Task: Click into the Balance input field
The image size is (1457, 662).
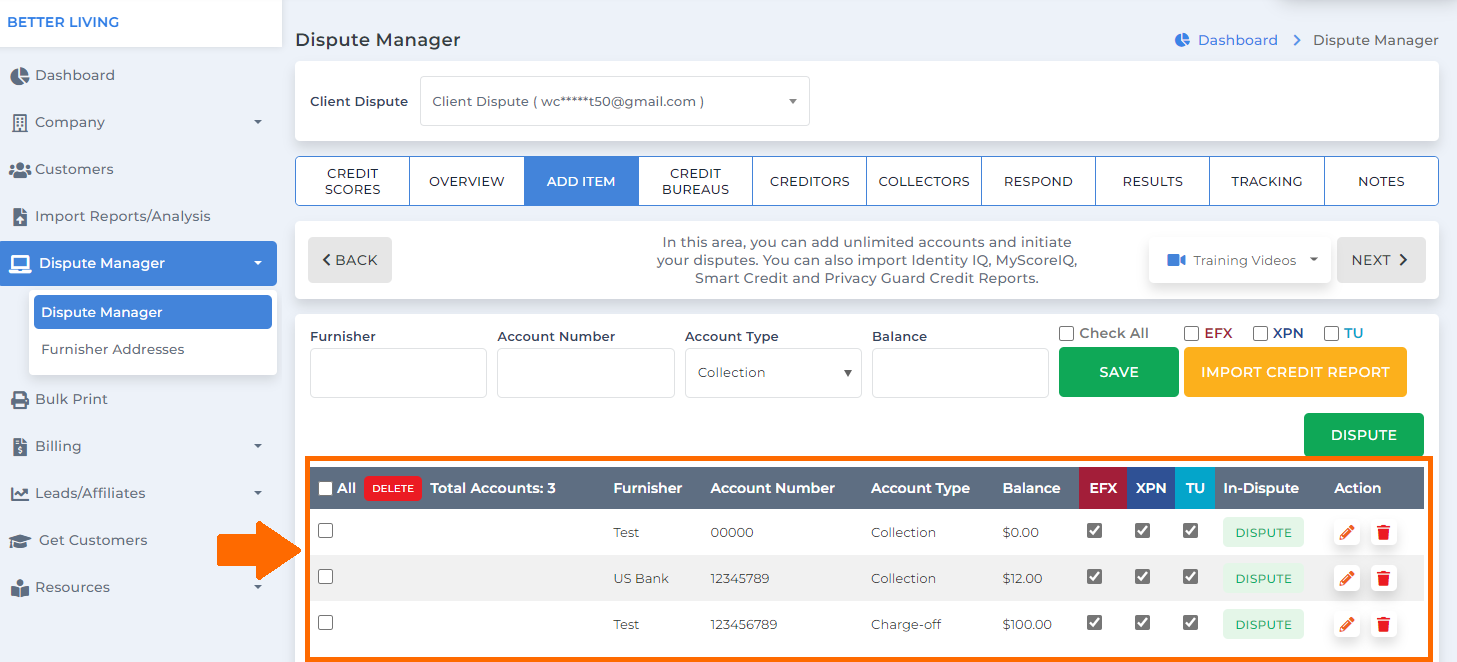Action: (960, 373)
